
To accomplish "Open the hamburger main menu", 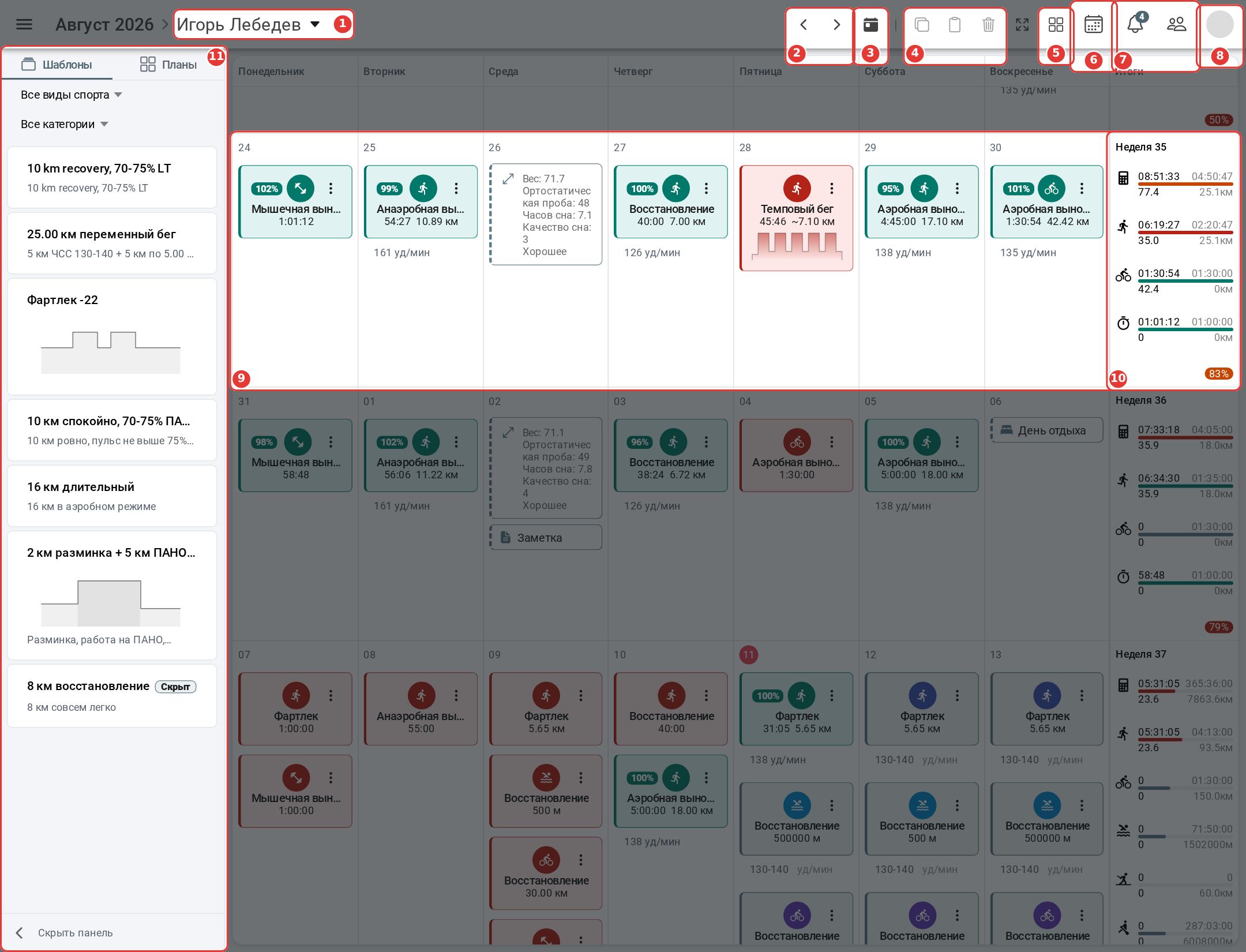I will pyautogui.click(x=24, y=24).
